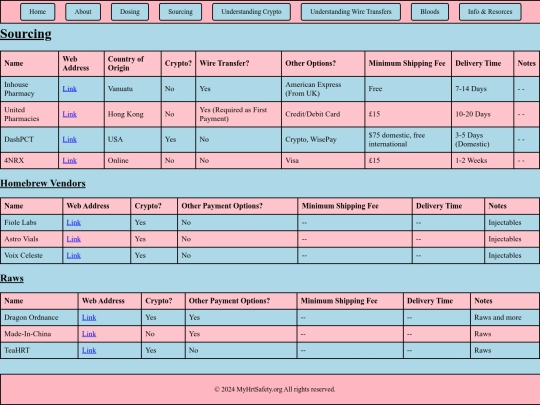Visit the Astro Vials link
Image resolution: width=540 pixels, height=405 pixels.
tap(74, 239)
